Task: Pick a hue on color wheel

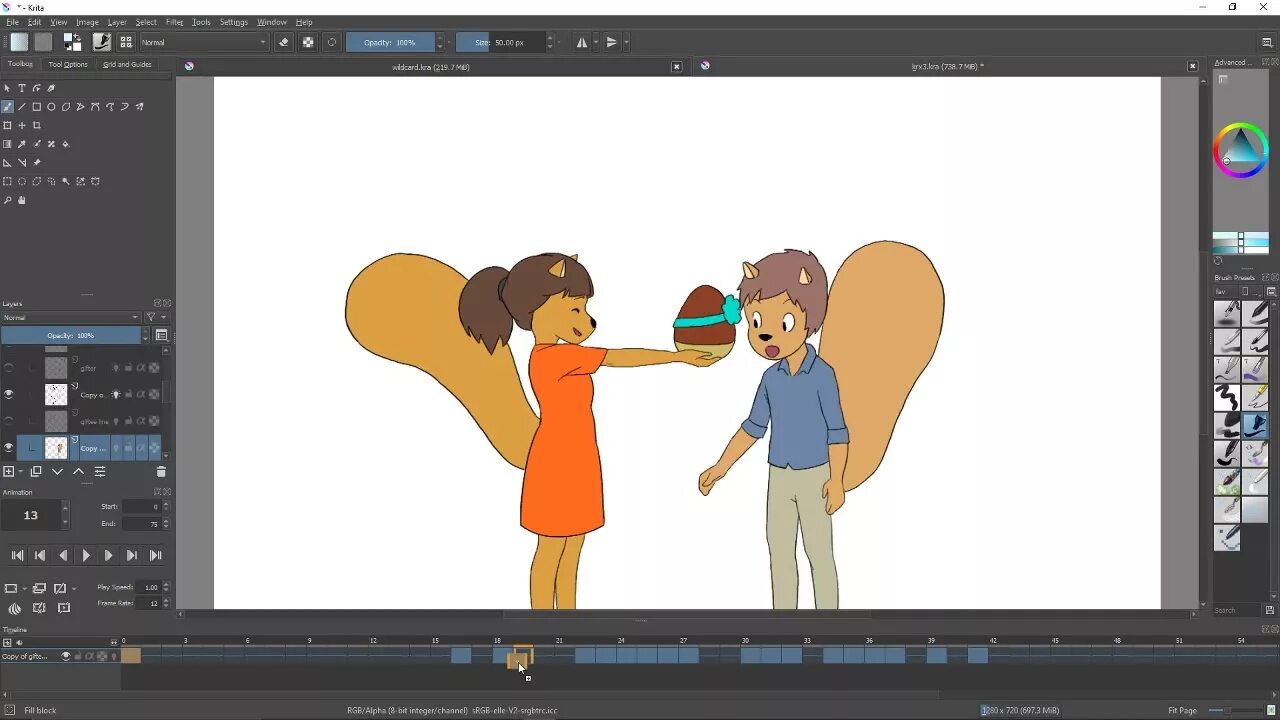Action: [x=1241, y=150]
